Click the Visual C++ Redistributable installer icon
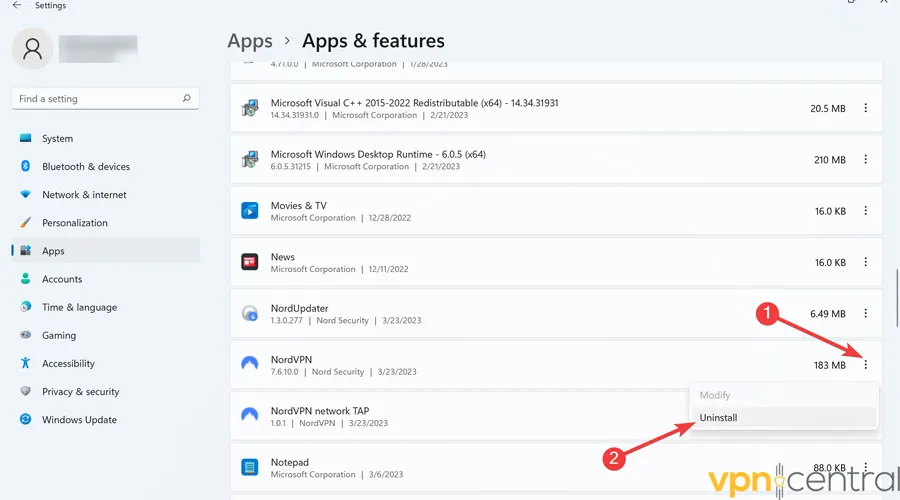 (250, 108)
